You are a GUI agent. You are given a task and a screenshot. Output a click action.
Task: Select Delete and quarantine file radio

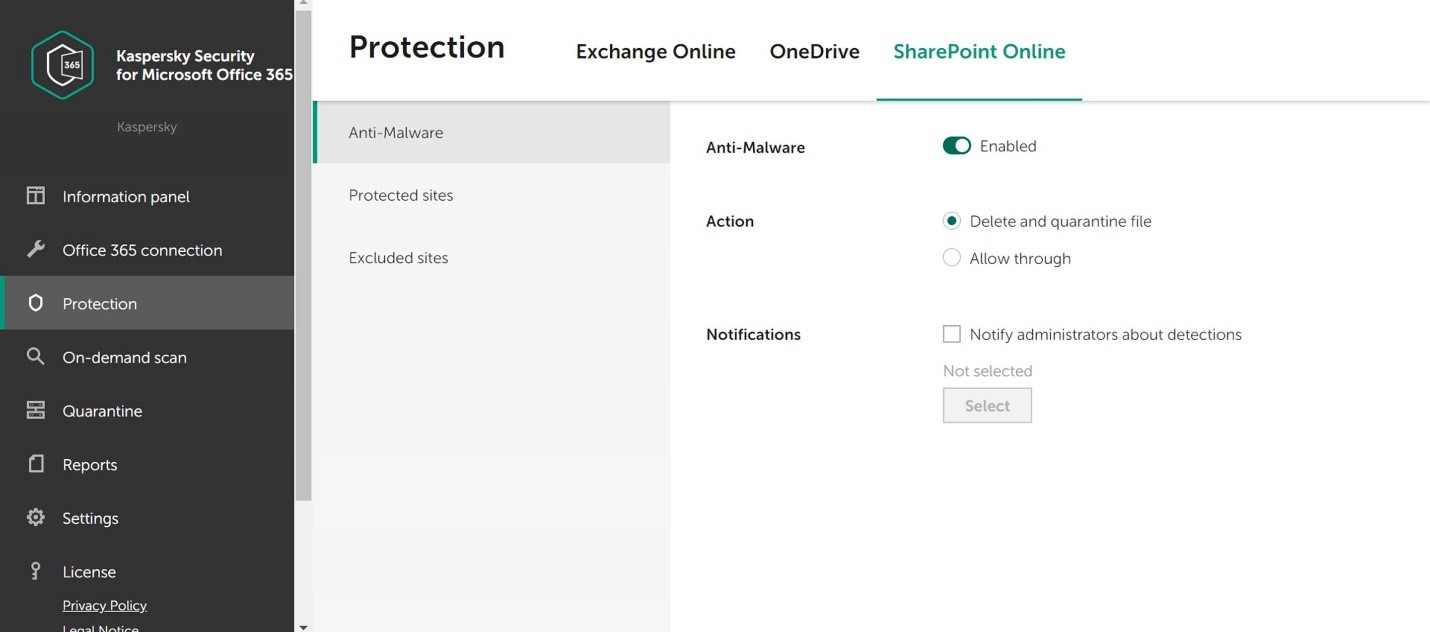tap(952, 221)
